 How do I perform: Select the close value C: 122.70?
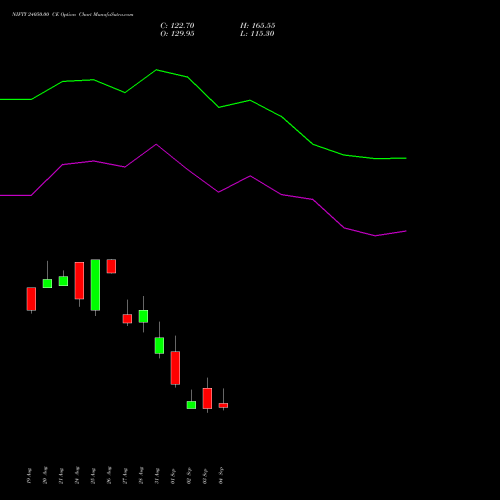click(x=177, y=25)
